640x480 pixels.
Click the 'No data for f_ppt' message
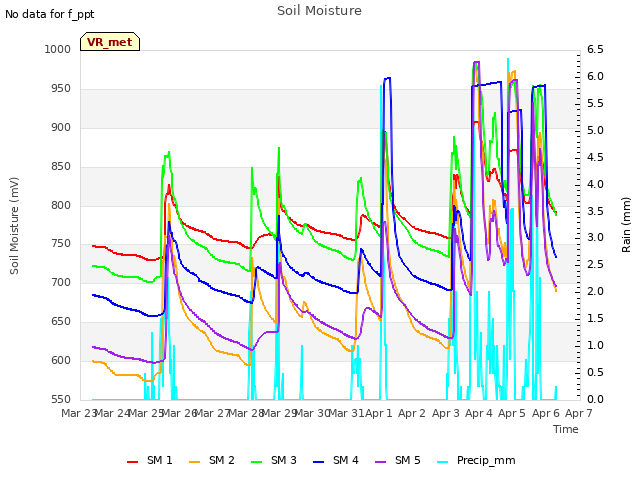[50, 14]
